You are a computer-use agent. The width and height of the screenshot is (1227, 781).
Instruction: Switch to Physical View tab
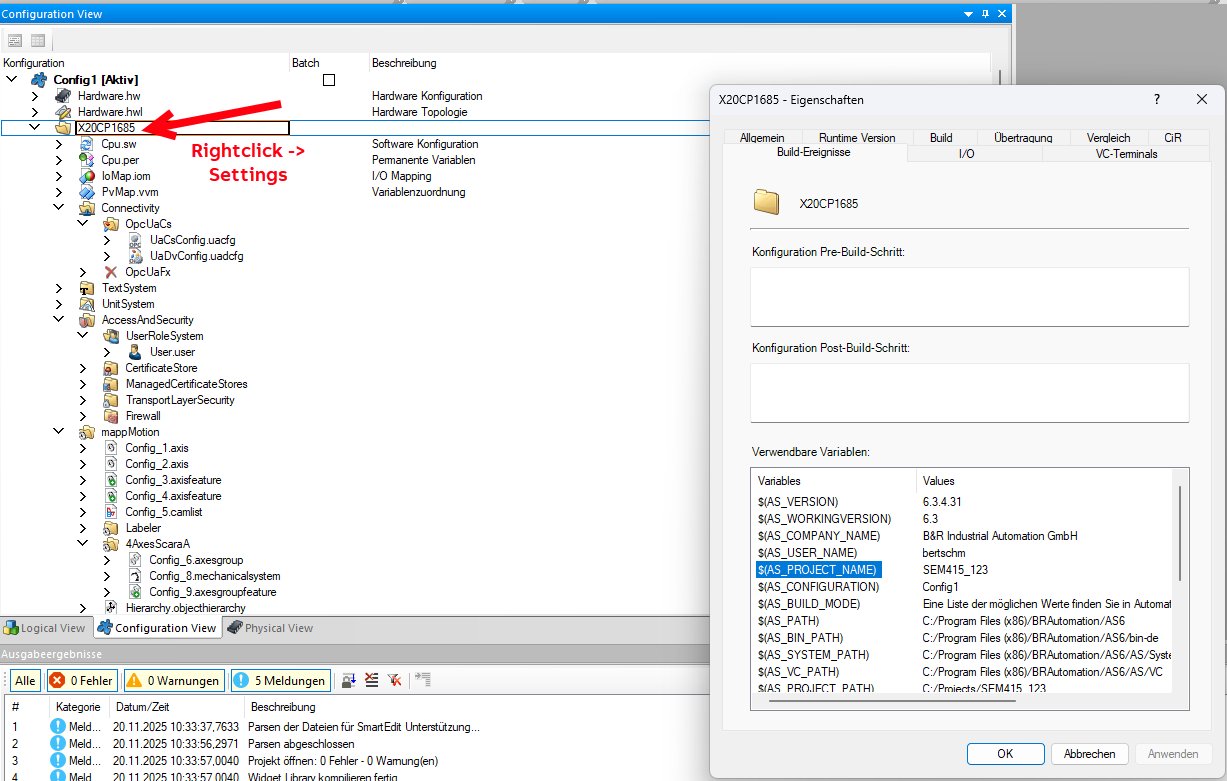pos(270,628)
